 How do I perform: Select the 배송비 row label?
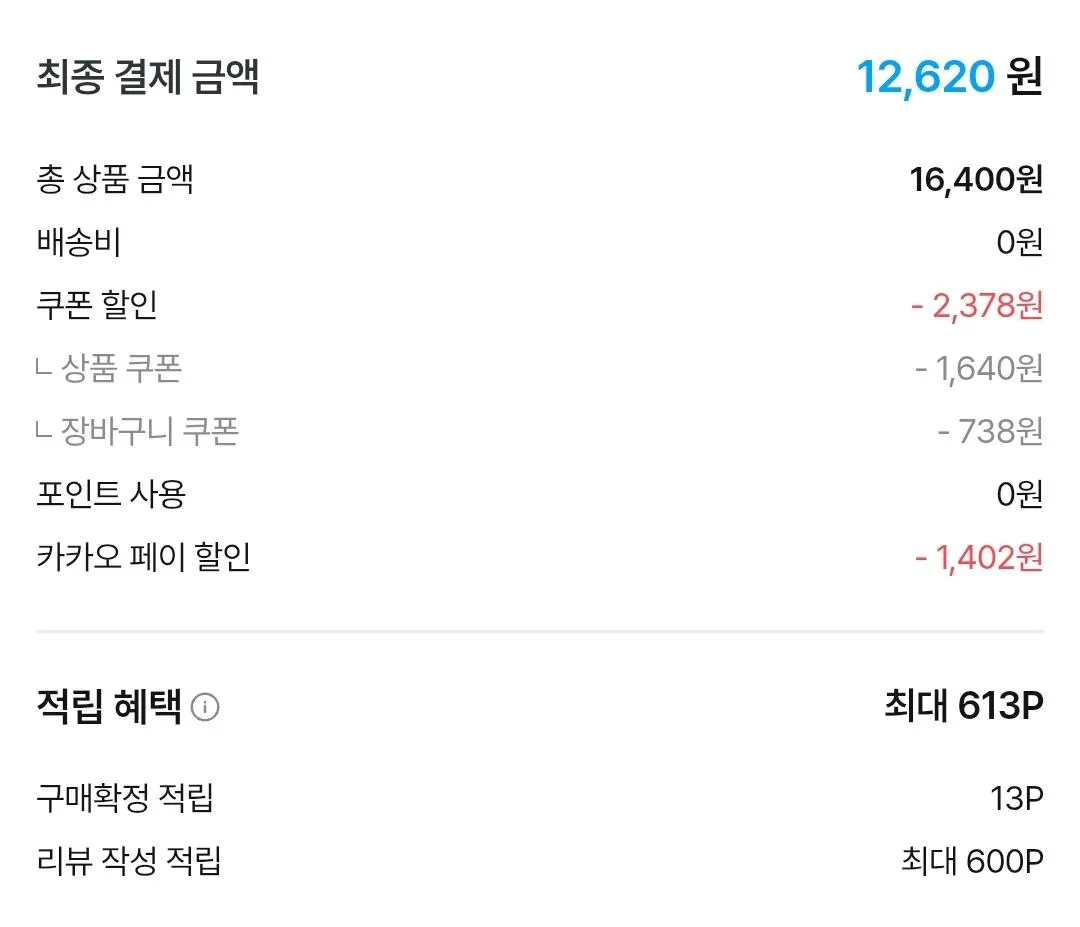[x=79, y=242]
